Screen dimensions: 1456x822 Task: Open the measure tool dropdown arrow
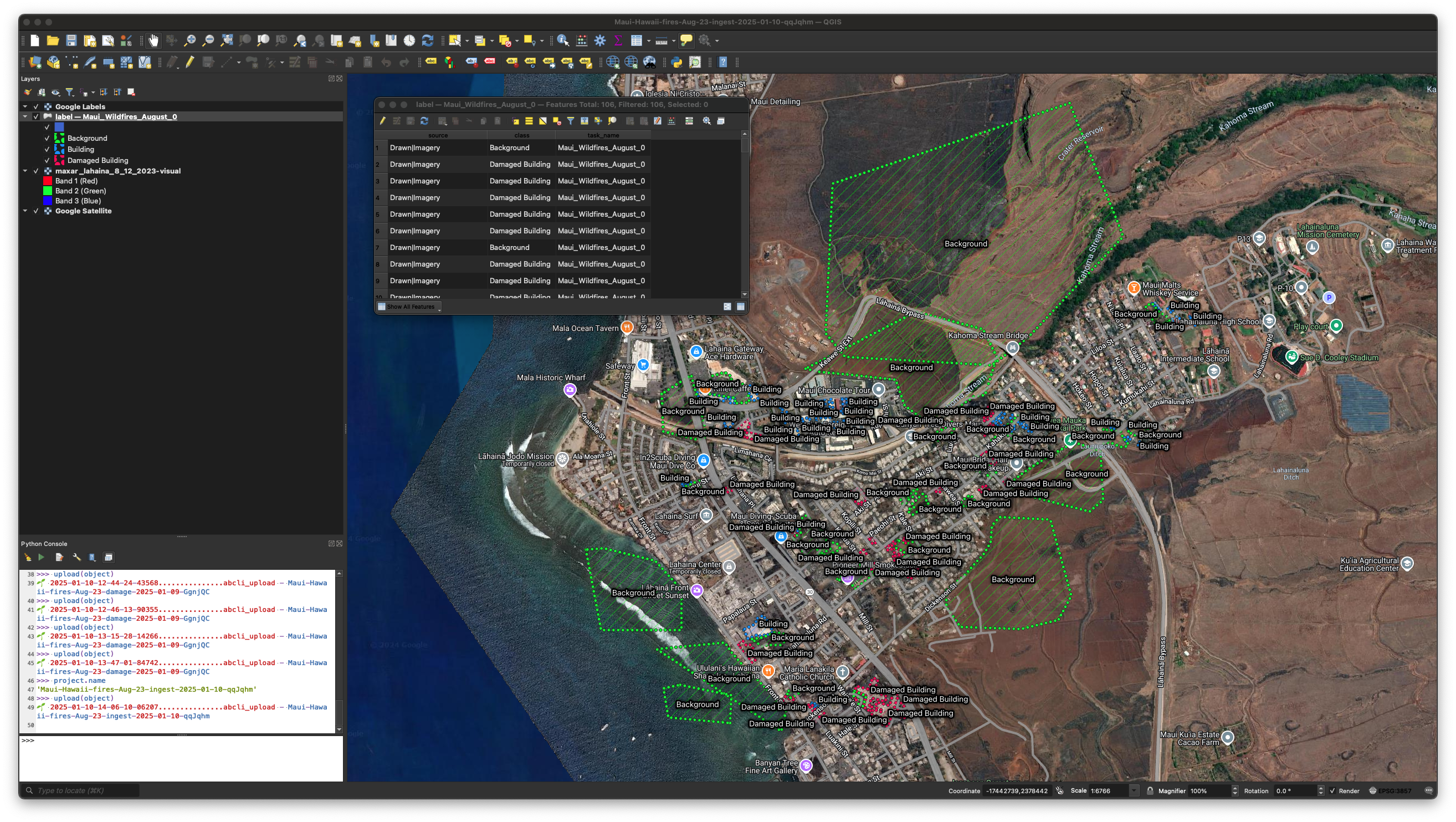673,40
